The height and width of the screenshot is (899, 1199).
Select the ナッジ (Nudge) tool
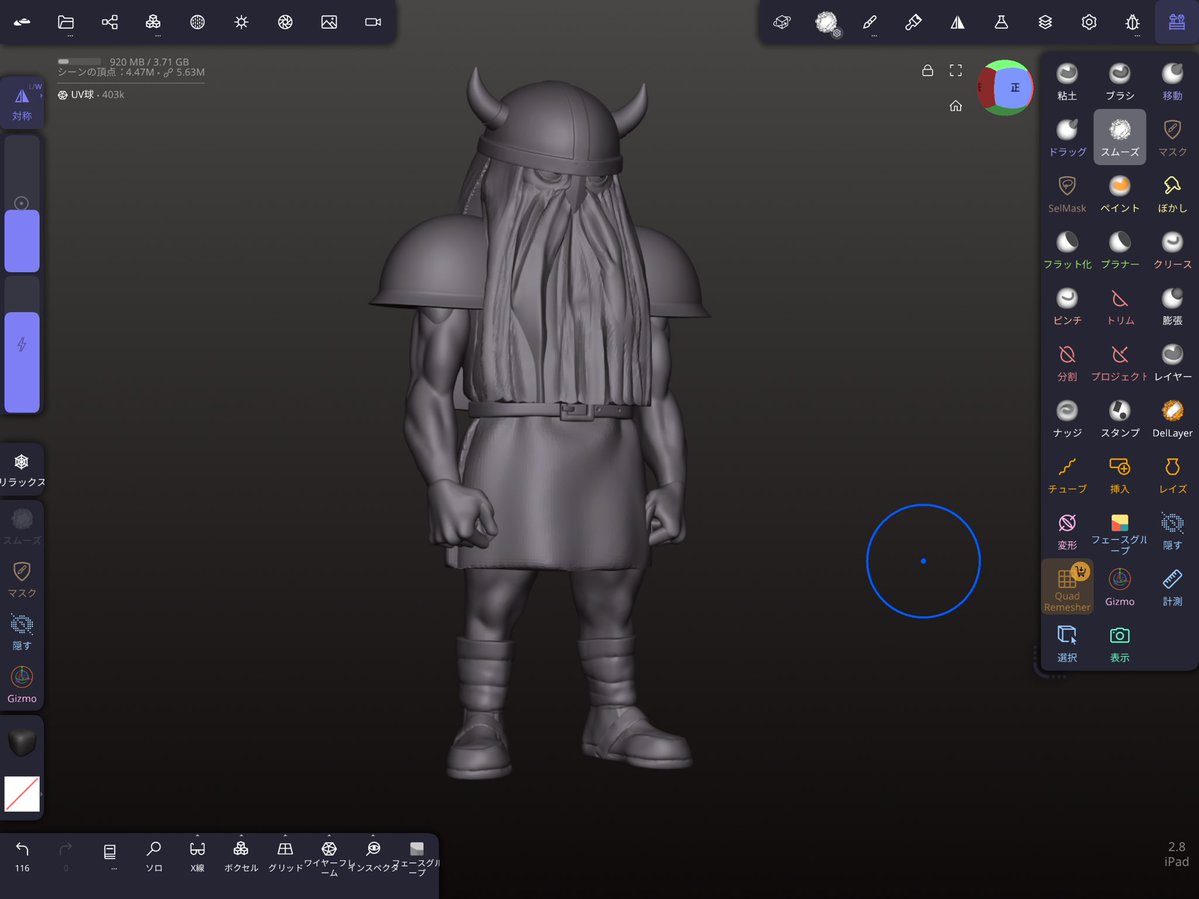pos(1067,418)
